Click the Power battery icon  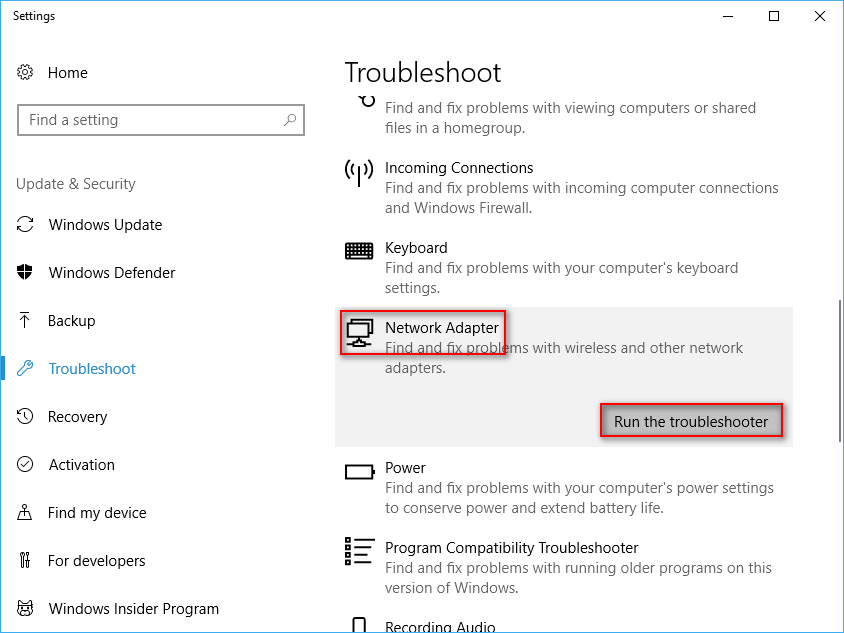tap(359, 469)
